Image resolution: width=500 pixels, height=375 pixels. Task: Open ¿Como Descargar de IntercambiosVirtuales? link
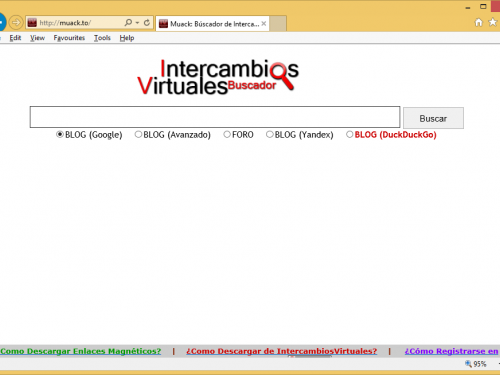coord(282,351)
